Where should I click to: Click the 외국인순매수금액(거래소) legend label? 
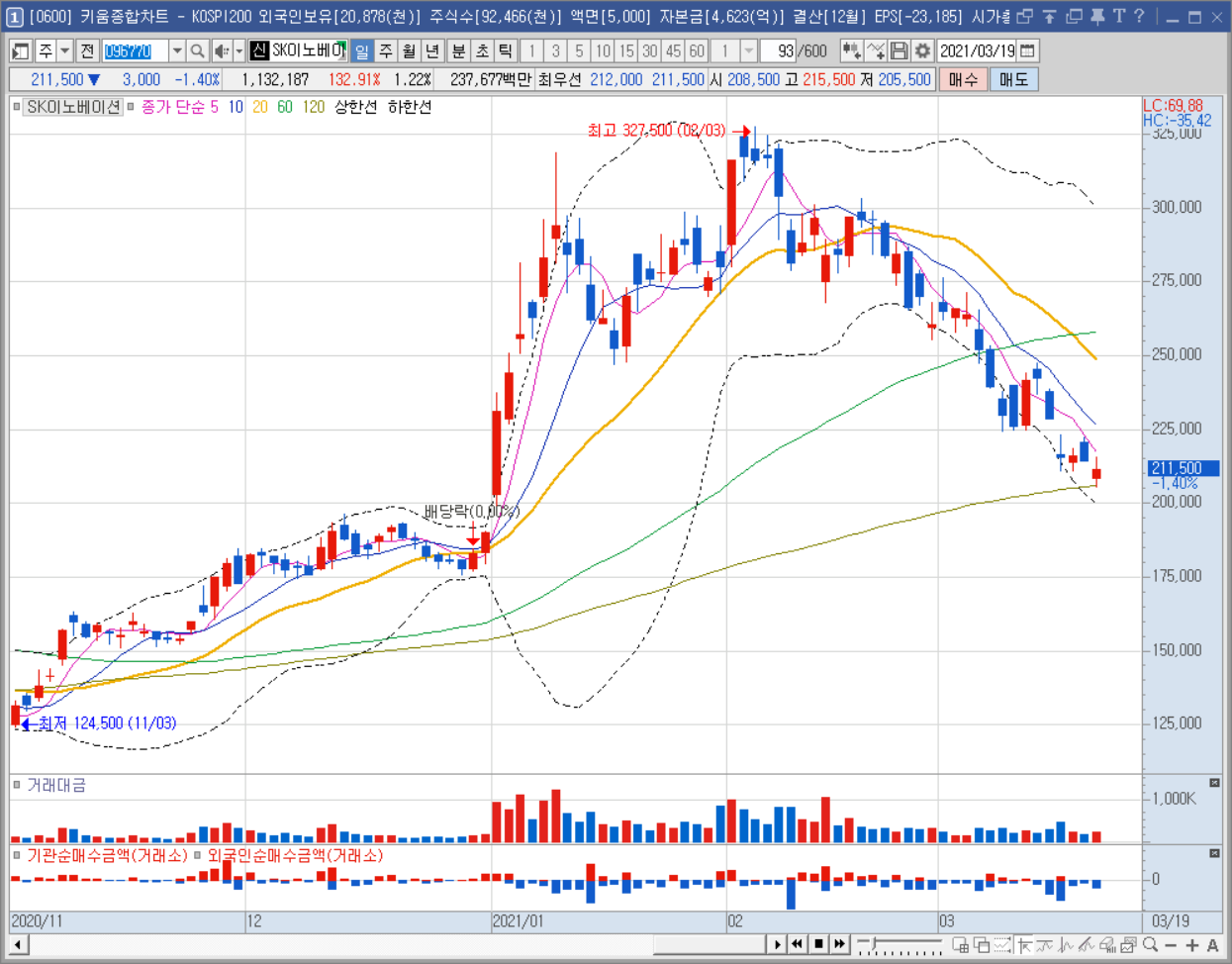tap(294, 855)
